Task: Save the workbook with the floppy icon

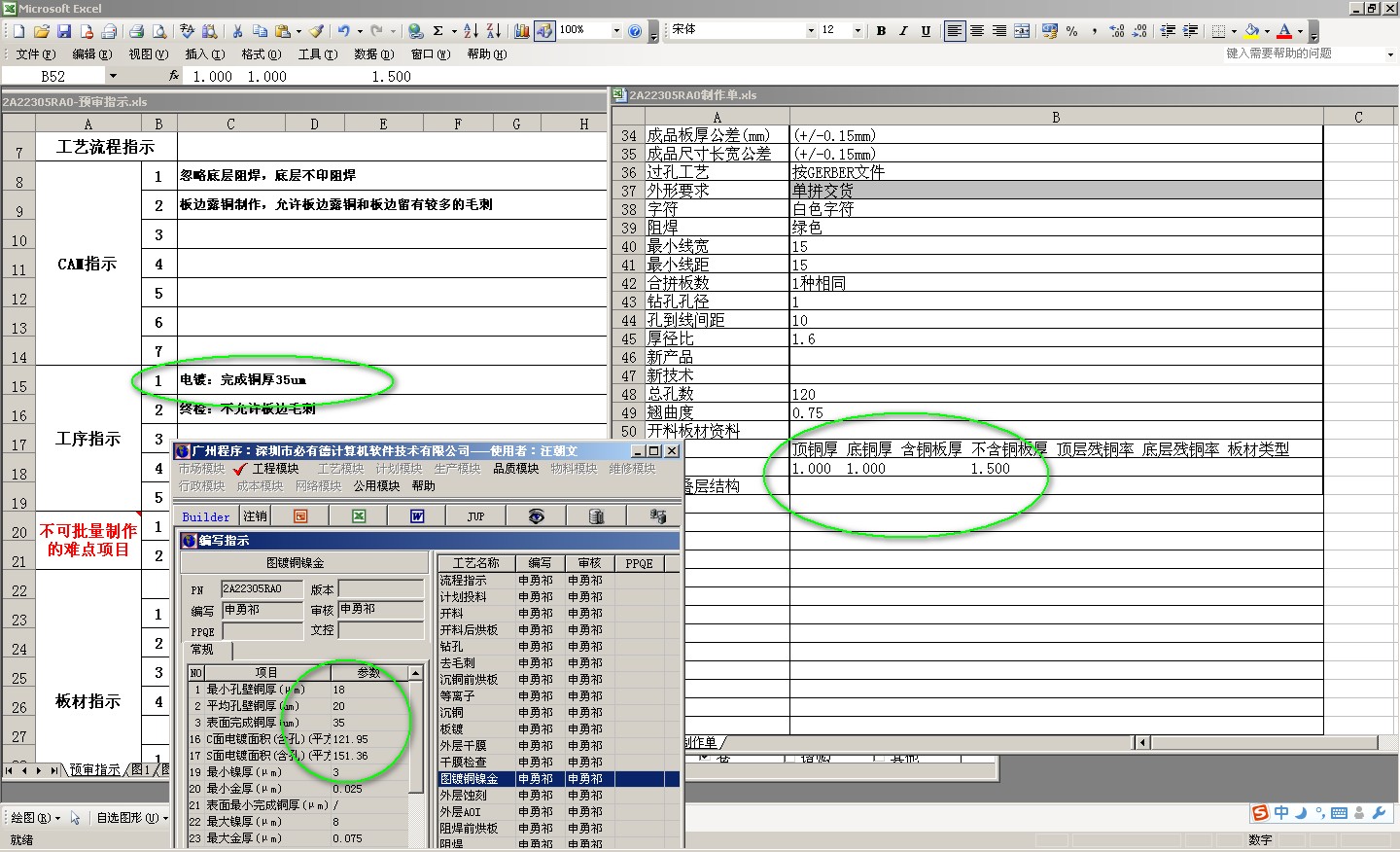Action: 64,31
